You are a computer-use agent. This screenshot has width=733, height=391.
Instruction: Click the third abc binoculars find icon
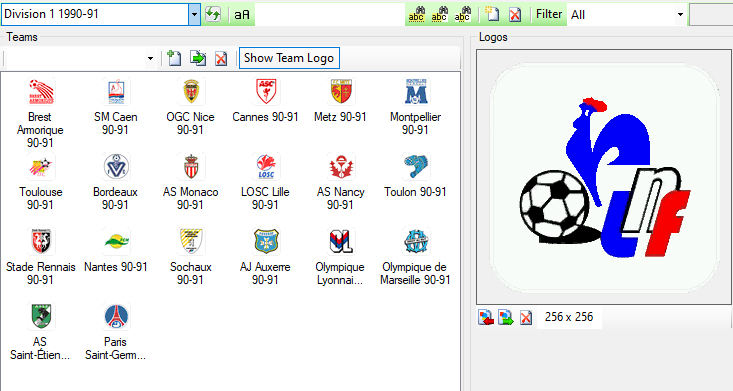tap(462, 14)
